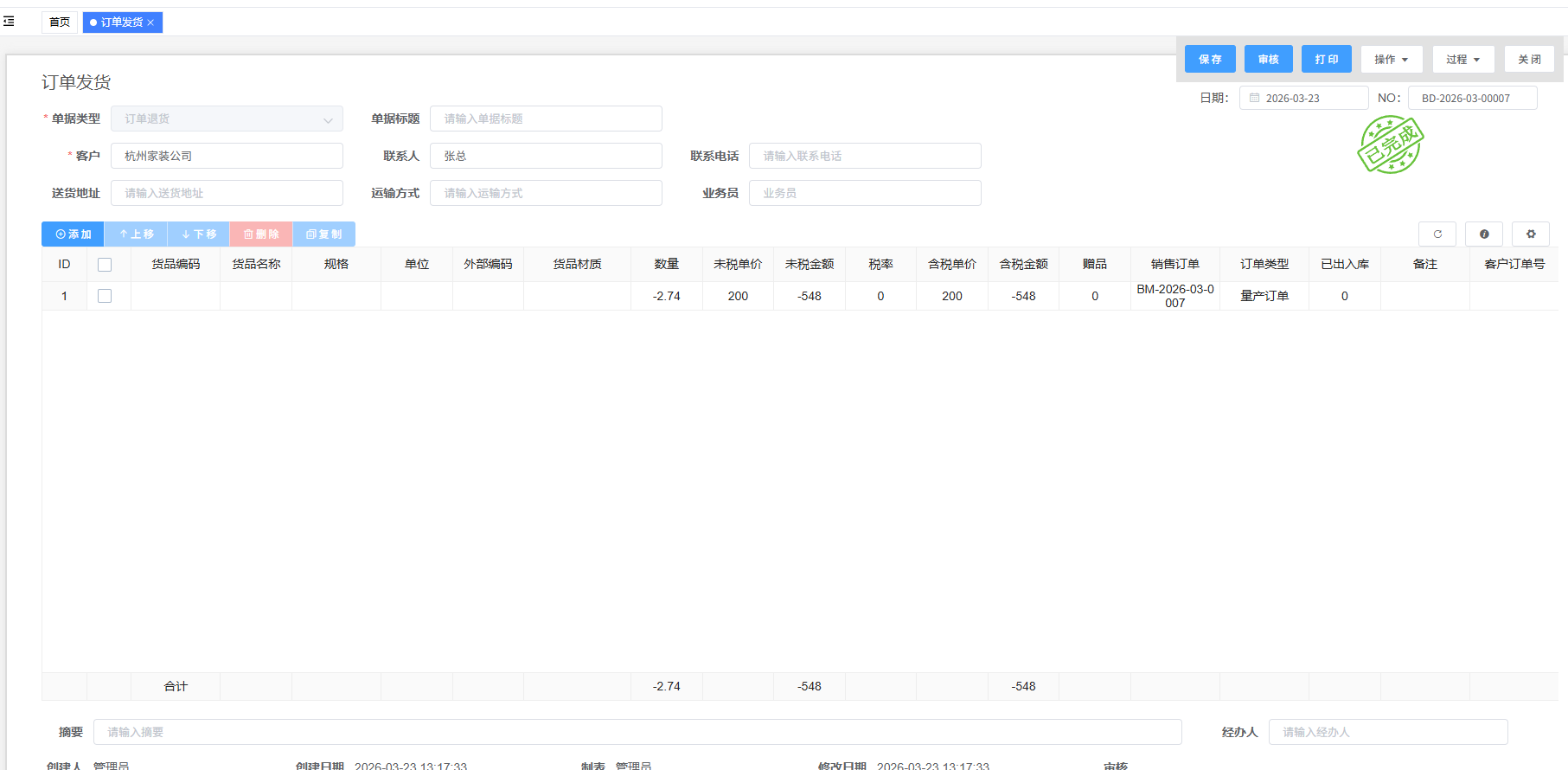Click the 送货地址 input field

227,193
